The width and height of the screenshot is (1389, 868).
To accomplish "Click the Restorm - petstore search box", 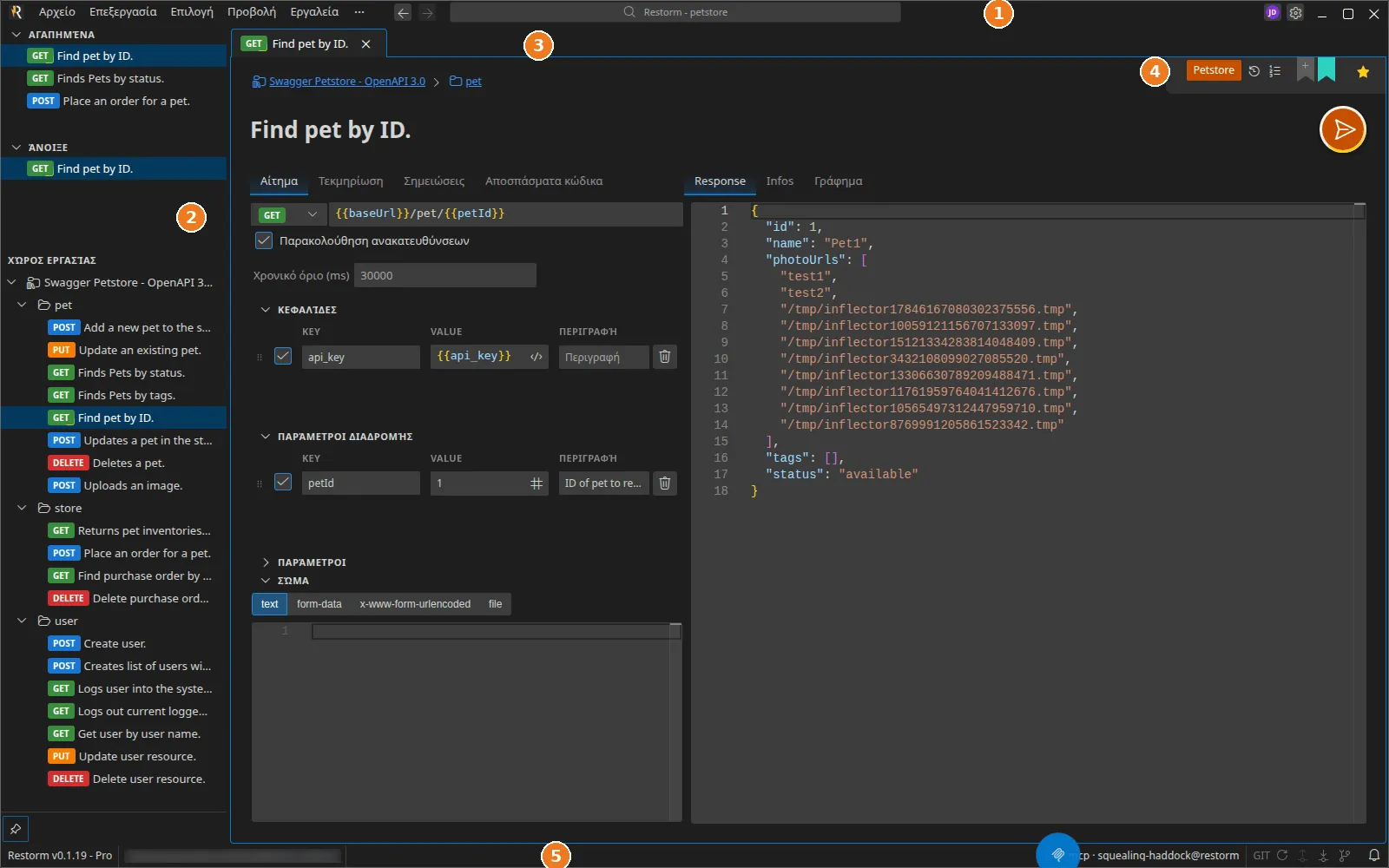I will point(675,12).
